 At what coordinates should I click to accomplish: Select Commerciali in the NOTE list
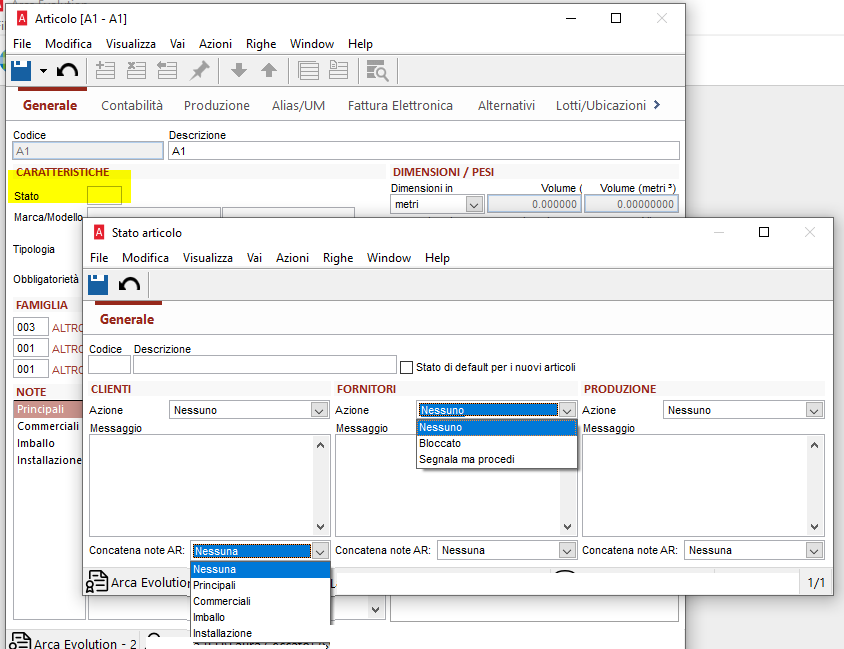point(48,426)
